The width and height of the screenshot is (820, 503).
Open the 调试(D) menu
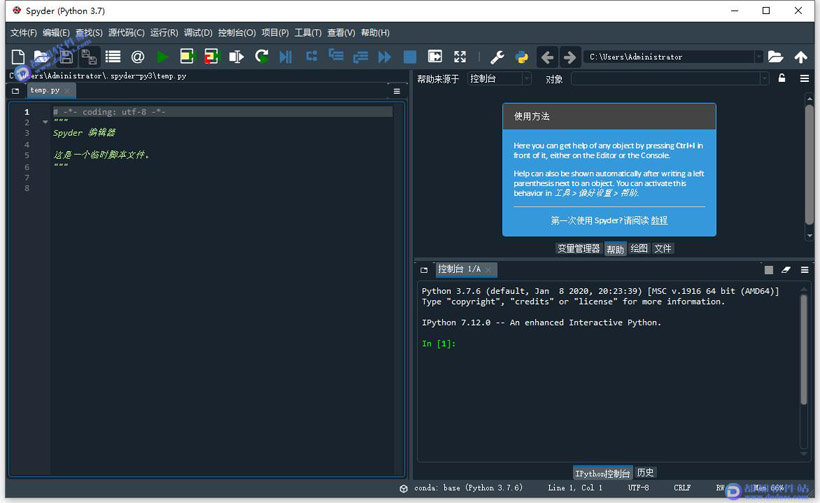coord(198,32)
